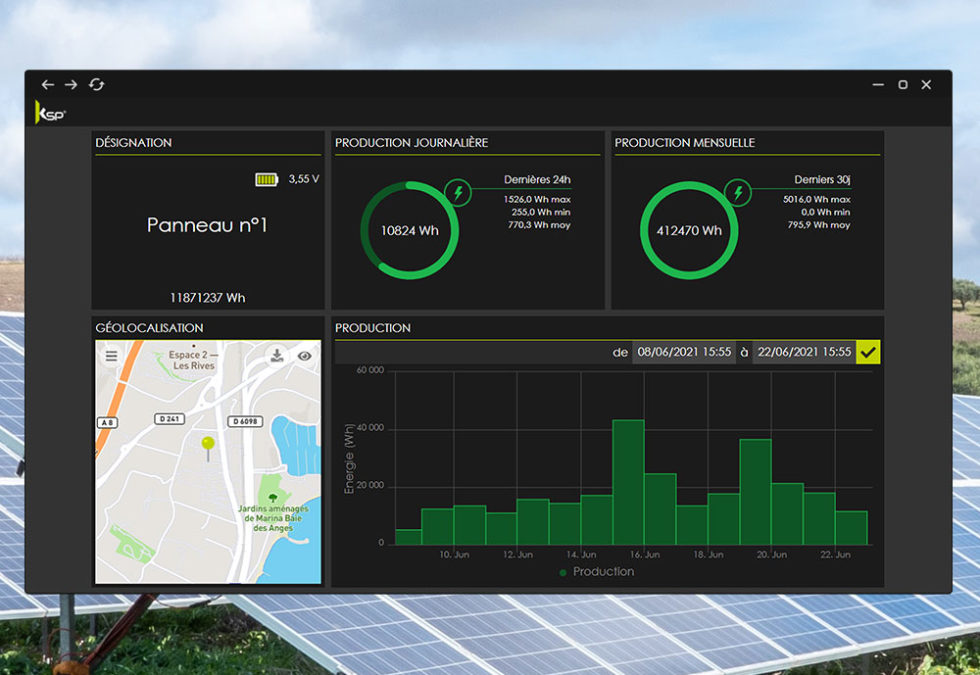The height and width of the screenshot is (675, 980).
Task: Close the KSP window
Action: click(926, 84)
